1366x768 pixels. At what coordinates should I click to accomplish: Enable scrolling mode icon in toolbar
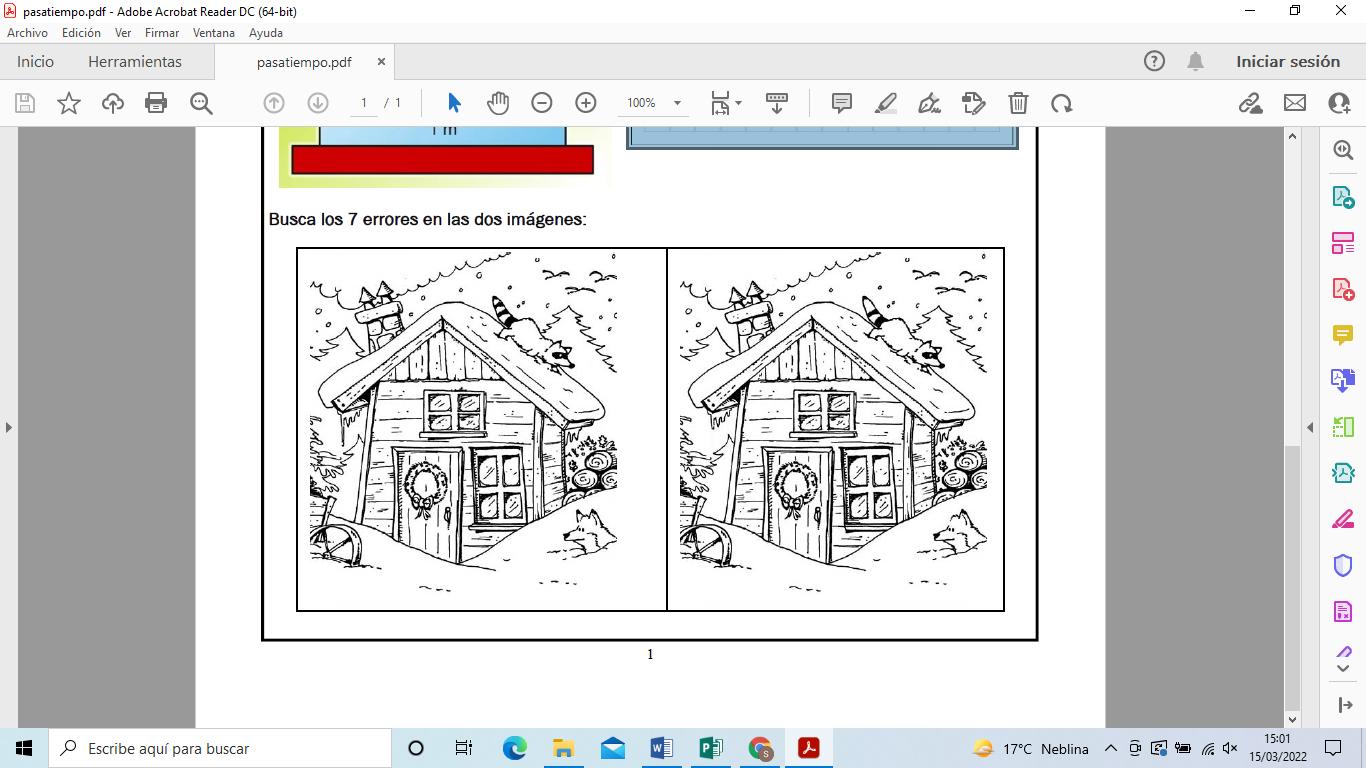coord(777,103)
